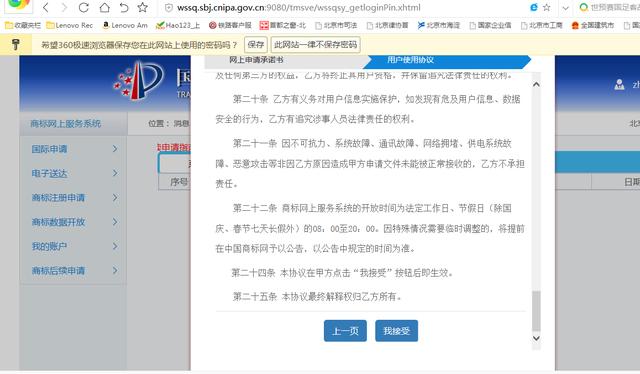Click the address bar URL field
The width and height of the screenshot is (640, 374).
pyautogui.click(x=299, y=8)
